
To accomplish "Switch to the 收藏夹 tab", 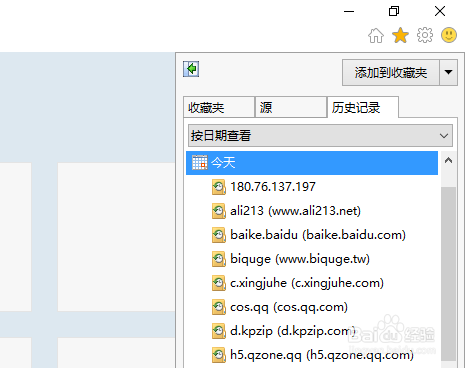I will tap(219, 107).
